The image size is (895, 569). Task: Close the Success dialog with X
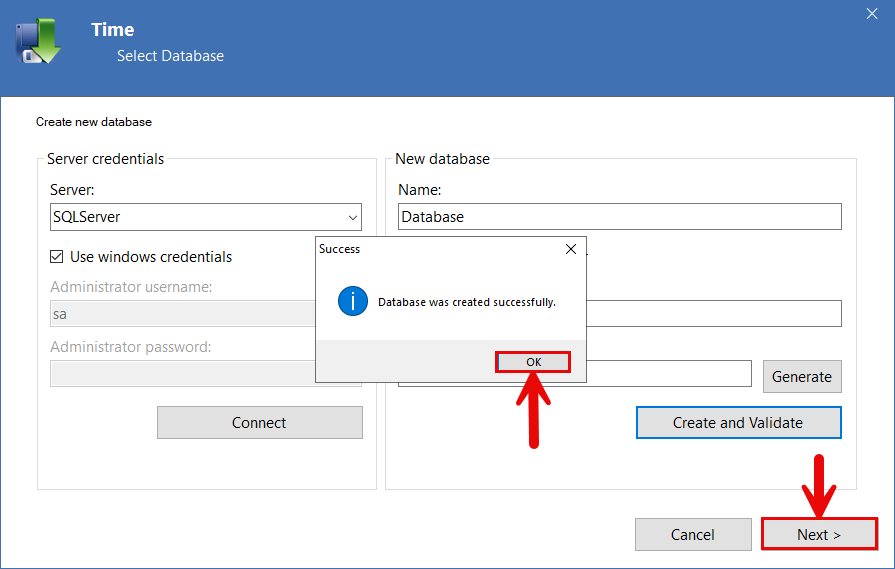[571, 249]
